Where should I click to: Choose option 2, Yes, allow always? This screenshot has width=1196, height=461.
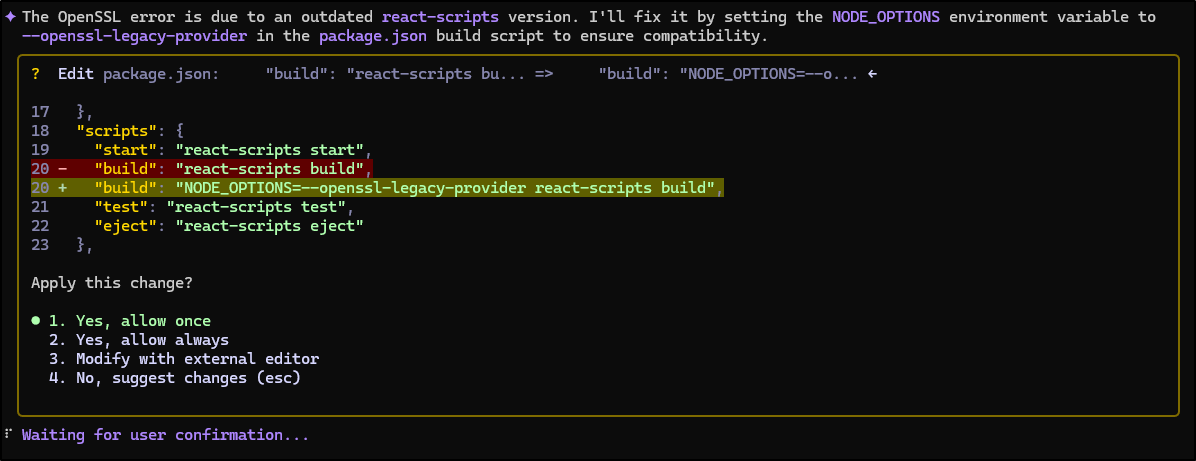pyautogui.click(x=139, y=340)
